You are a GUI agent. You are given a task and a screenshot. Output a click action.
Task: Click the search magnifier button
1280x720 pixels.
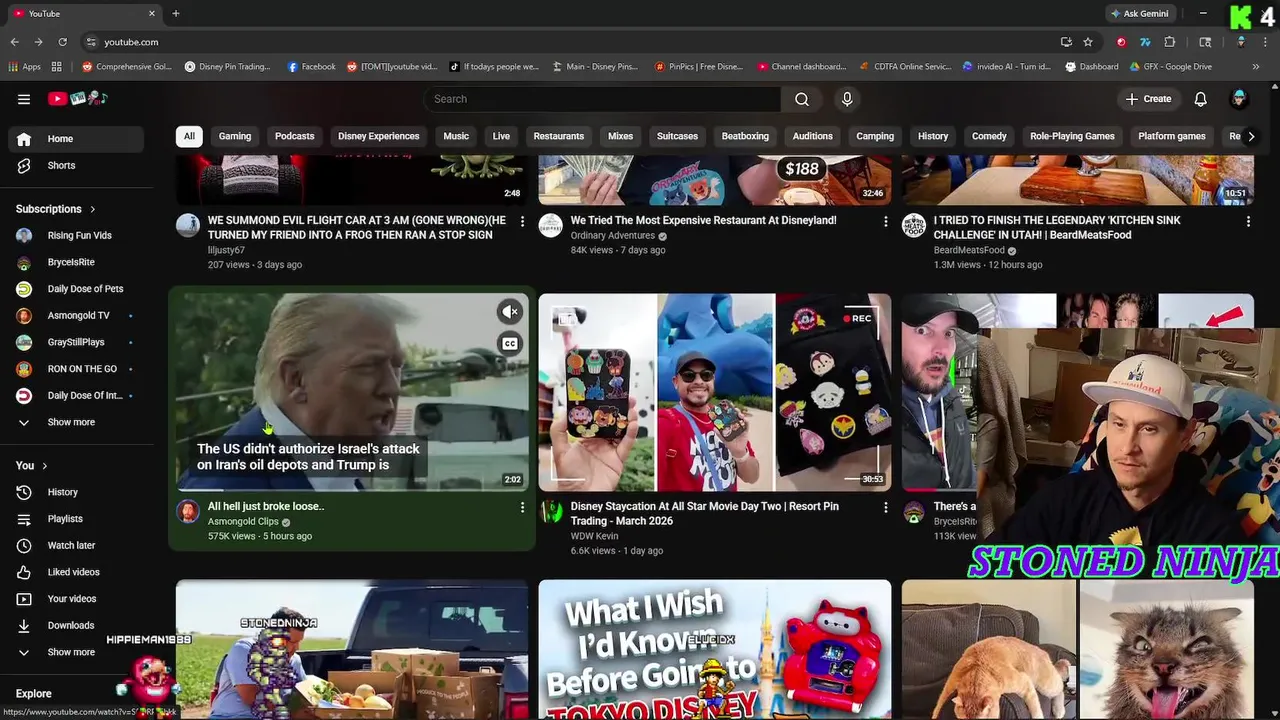(x=801, y=99)
